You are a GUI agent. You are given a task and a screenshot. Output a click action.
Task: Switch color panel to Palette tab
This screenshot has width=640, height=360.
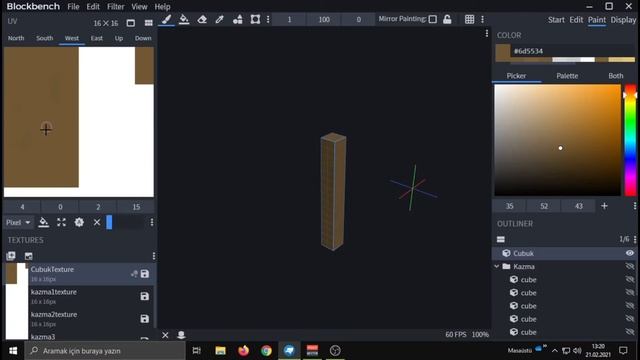point(567,76)
